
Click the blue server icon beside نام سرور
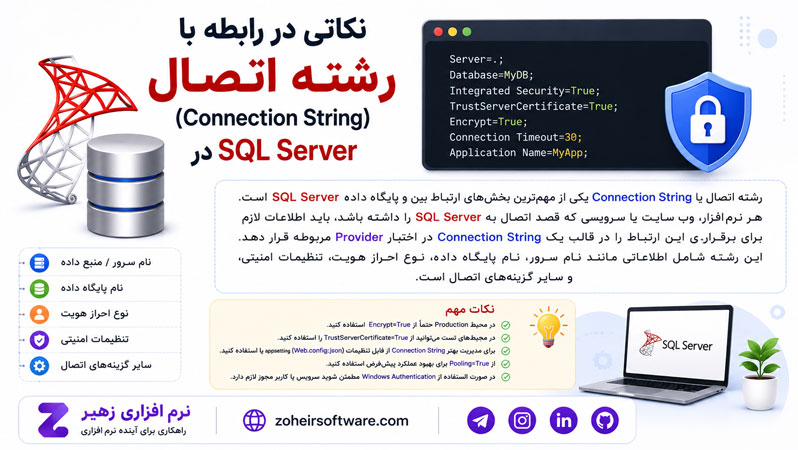pos(39,263)
